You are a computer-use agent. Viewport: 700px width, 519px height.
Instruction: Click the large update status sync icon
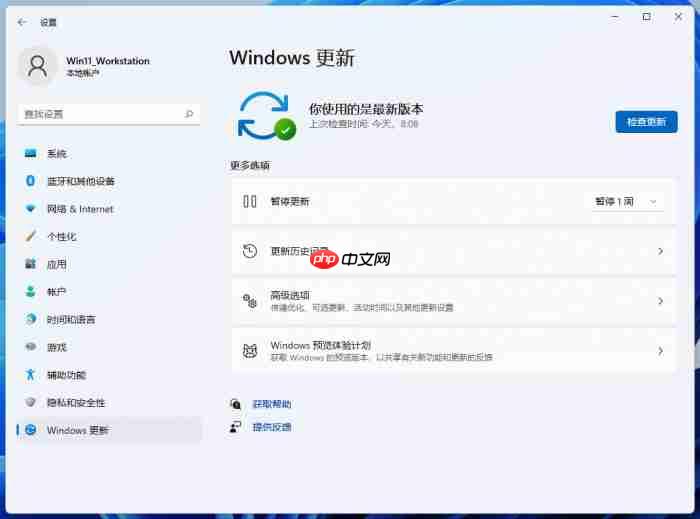point(267,116)
